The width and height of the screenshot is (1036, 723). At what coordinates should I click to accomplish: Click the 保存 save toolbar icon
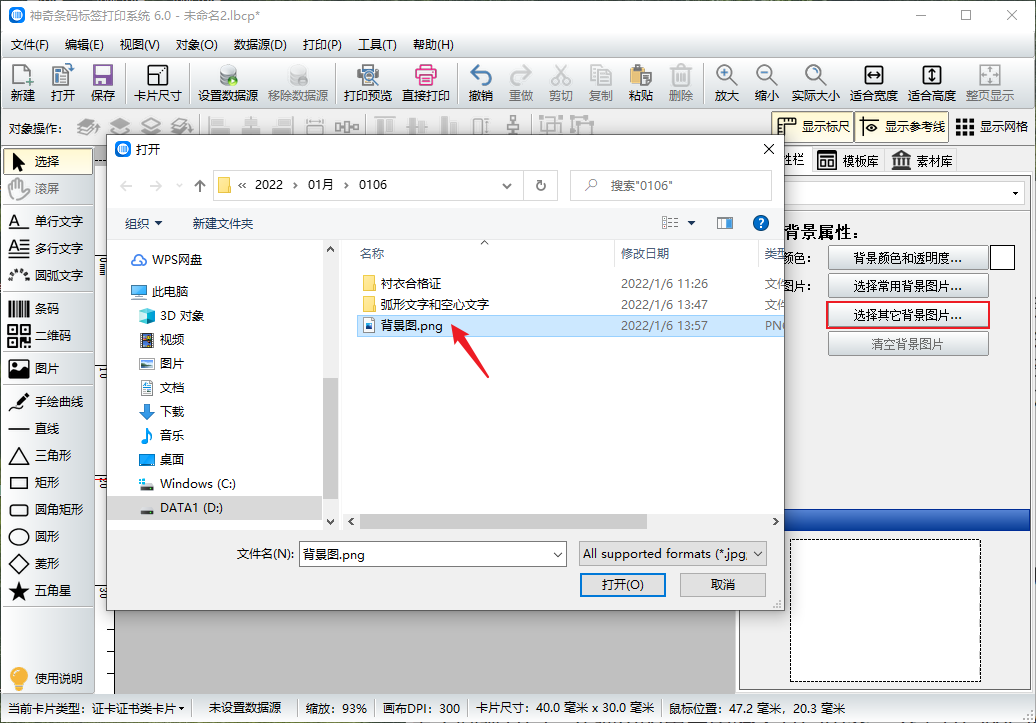(103, 83)
